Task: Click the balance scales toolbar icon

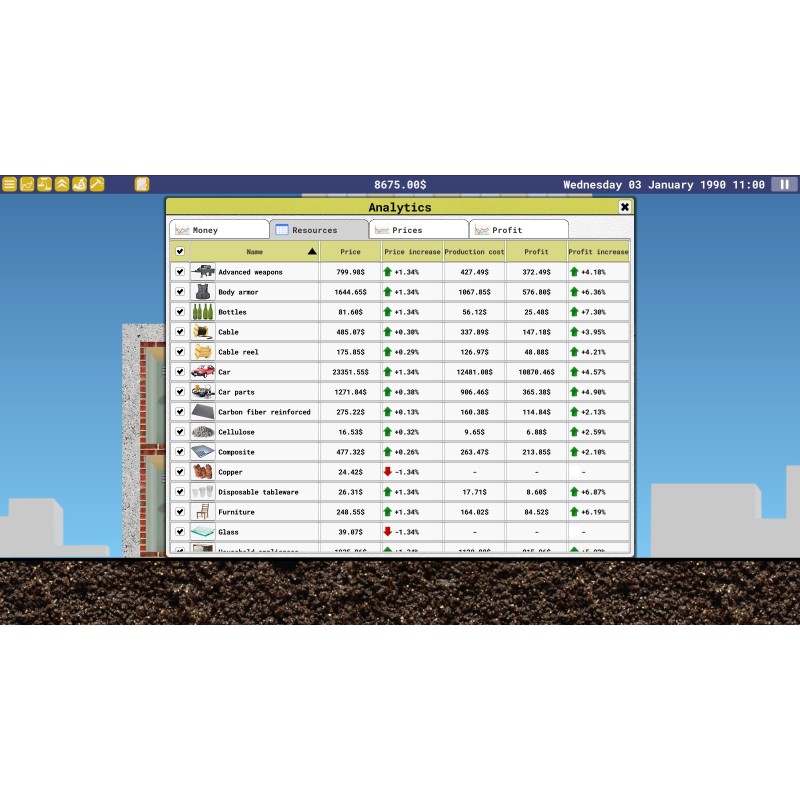Action: coord(44,184)
